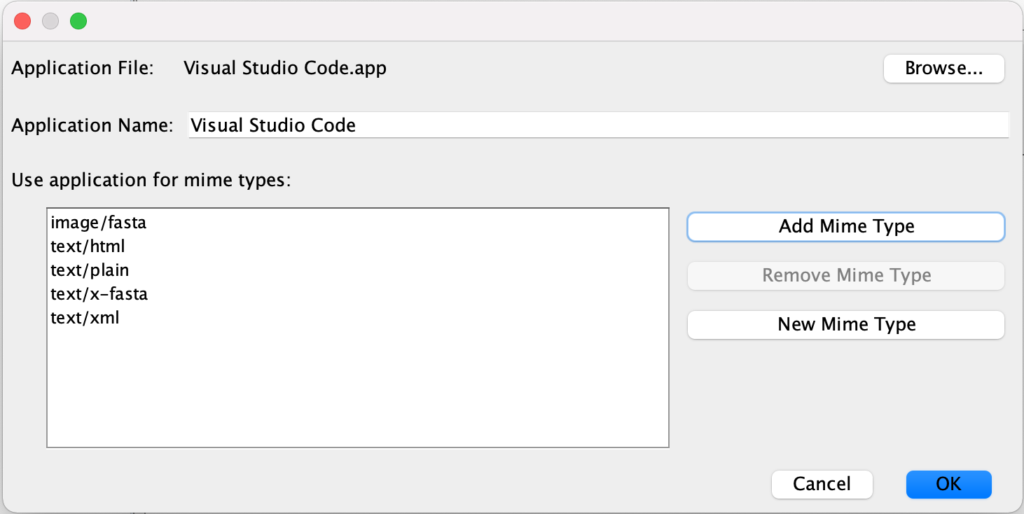Viewport: 1024px width, 514px height.
Task: Highlight the text/x-fasta list entry
Action: 99,294
